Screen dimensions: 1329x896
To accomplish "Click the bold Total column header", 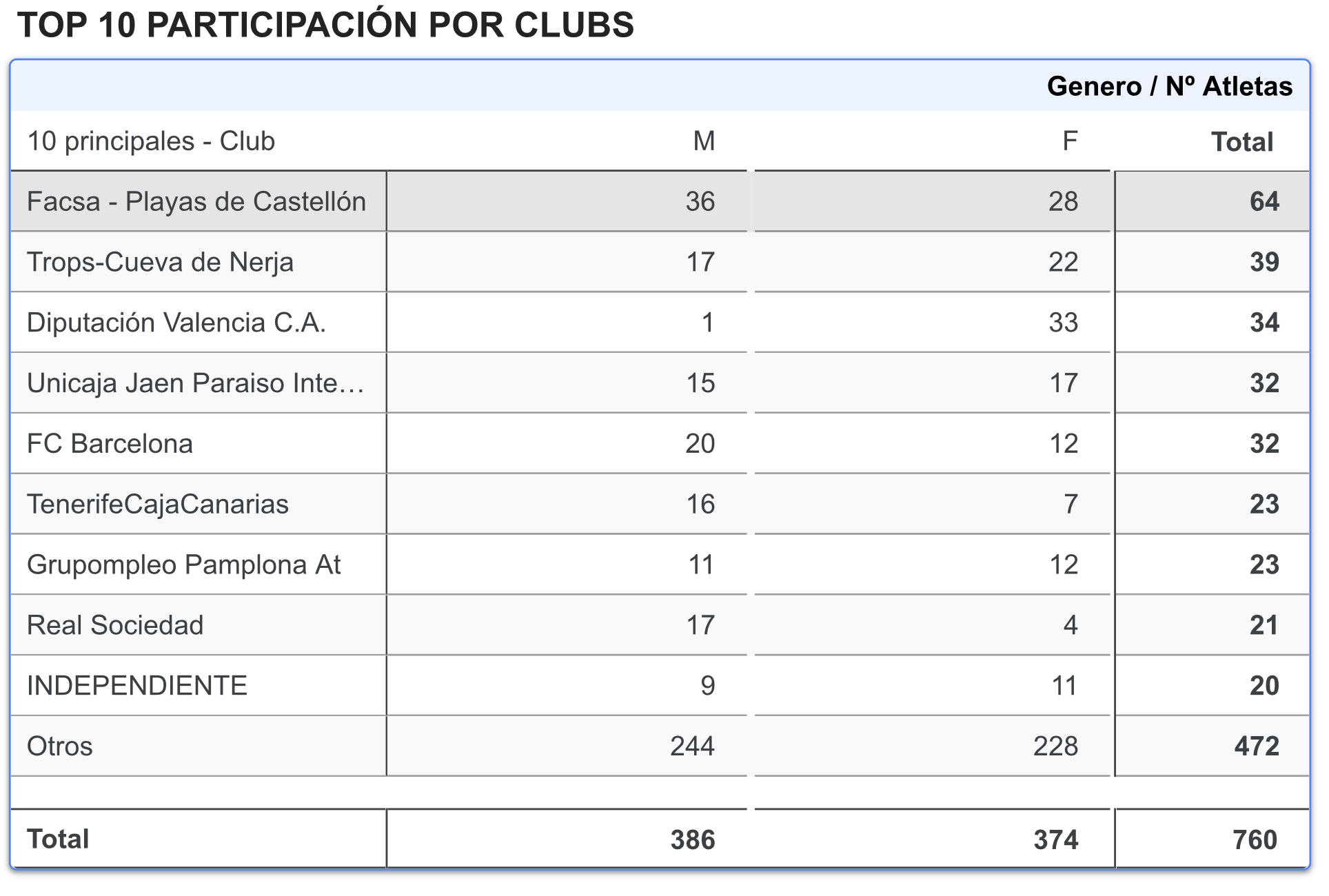I will point(1242,142).
